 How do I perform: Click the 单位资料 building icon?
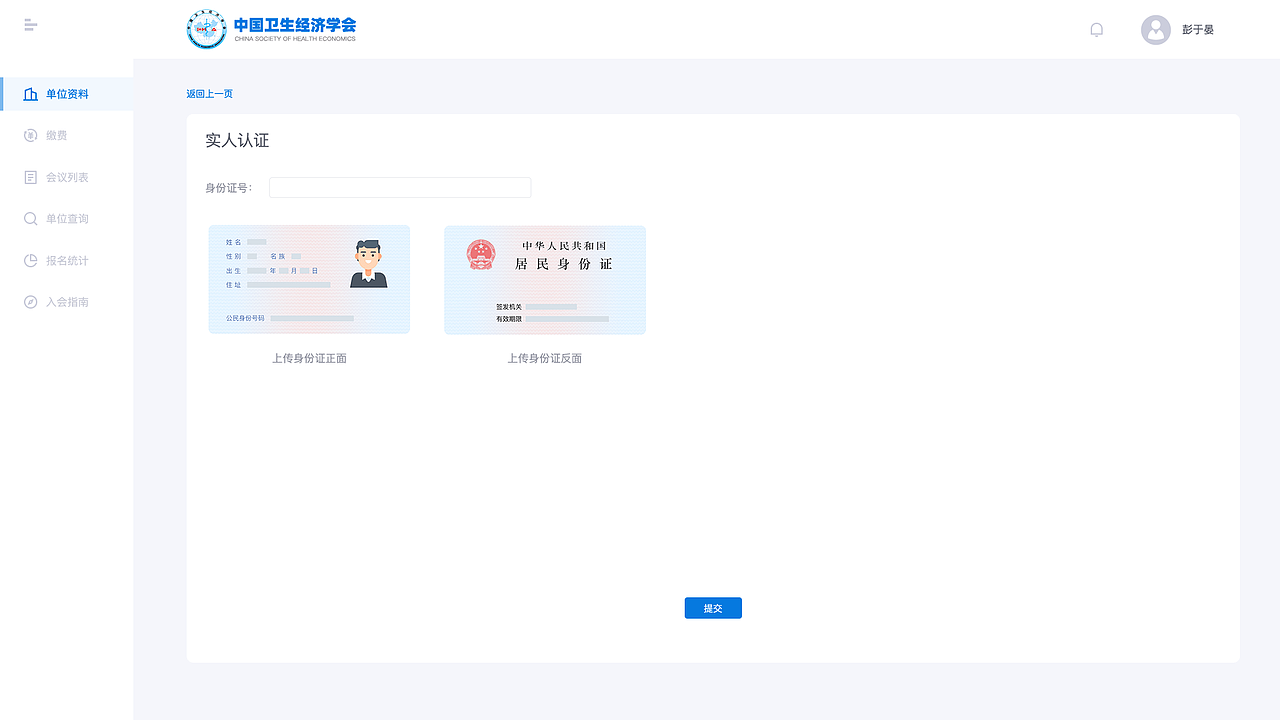(31, 94)
